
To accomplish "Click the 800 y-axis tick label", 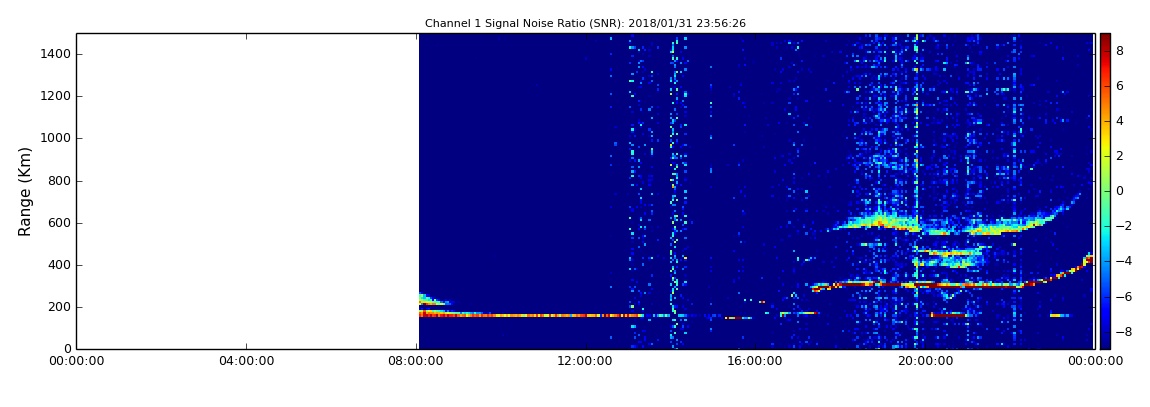I will (60, 181).
